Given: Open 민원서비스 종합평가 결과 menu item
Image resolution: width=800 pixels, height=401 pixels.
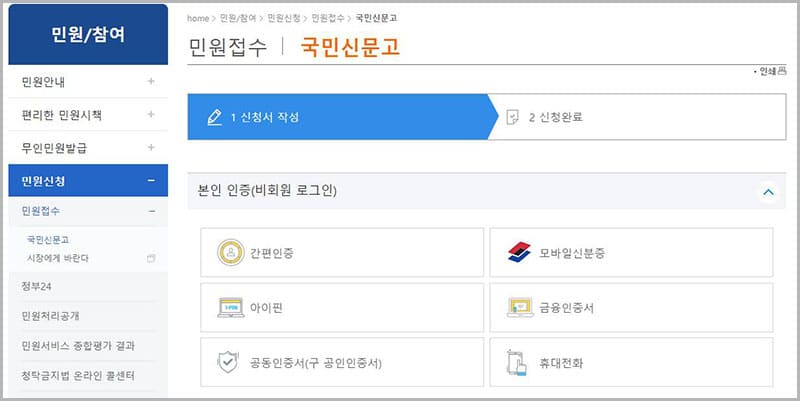Looking at the screenshot, I should tap(77, 346).
